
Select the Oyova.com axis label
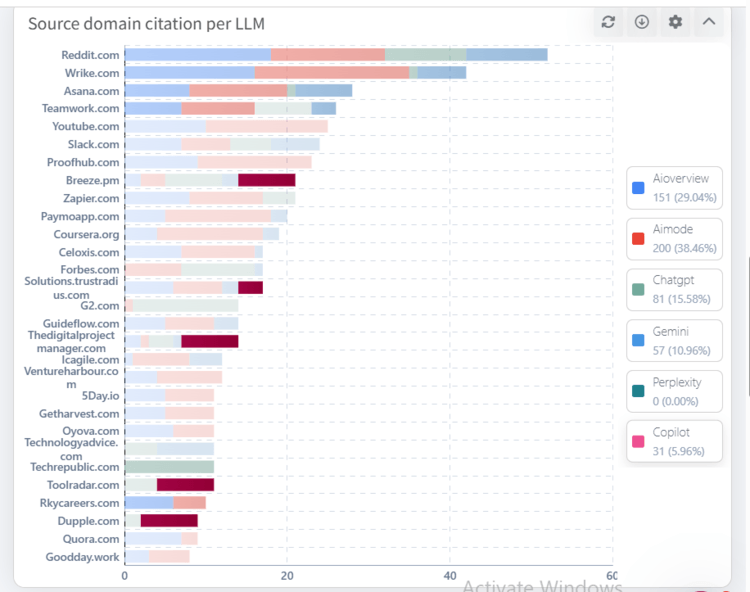91,431
